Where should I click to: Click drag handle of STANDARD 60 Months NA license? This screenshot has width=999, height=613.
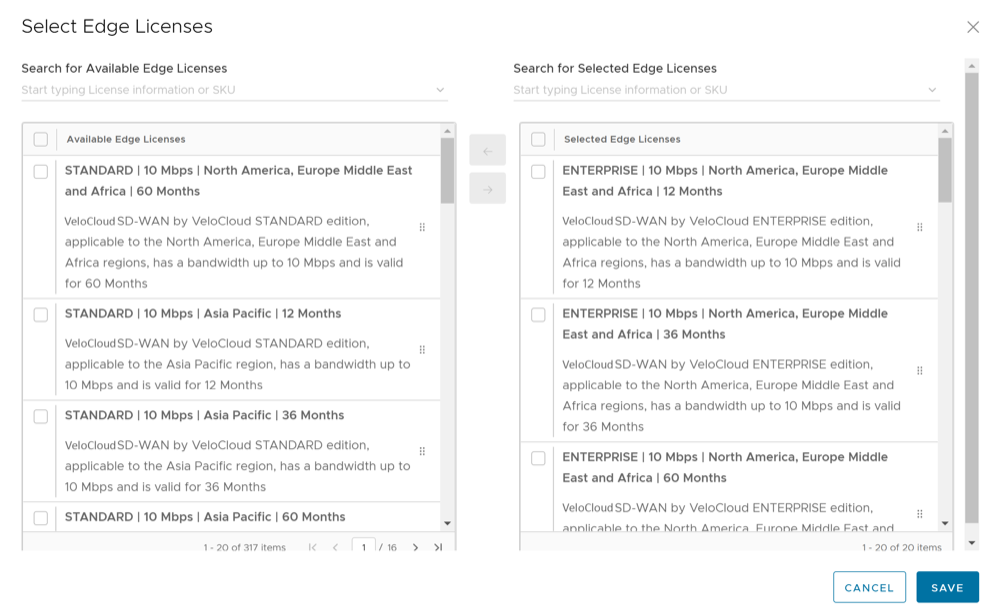coord(422,227)
